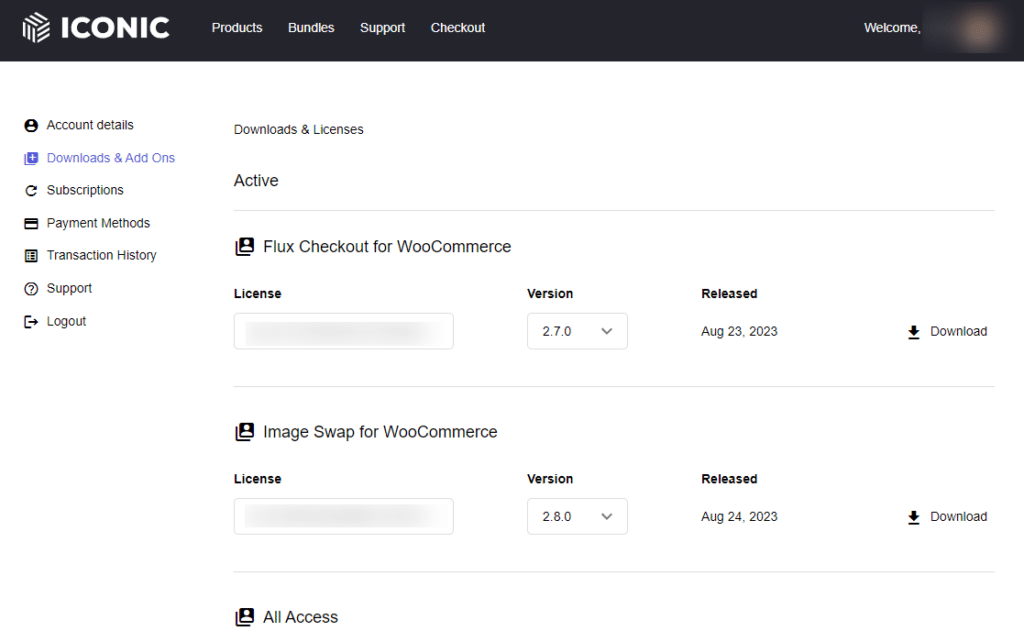1024x642 pixels.
Task: Click the ICONIC logo
Action: click(95, 27)
